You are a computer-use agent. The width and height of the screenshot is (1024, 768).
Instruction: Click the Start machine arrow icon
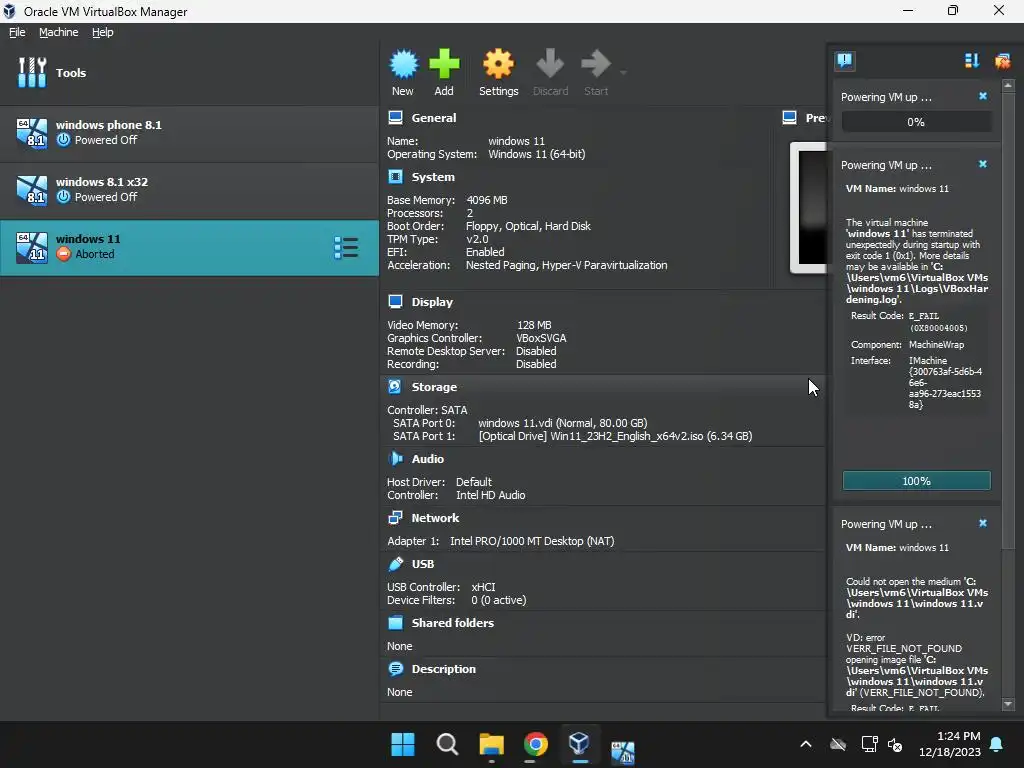pos(596,64)
